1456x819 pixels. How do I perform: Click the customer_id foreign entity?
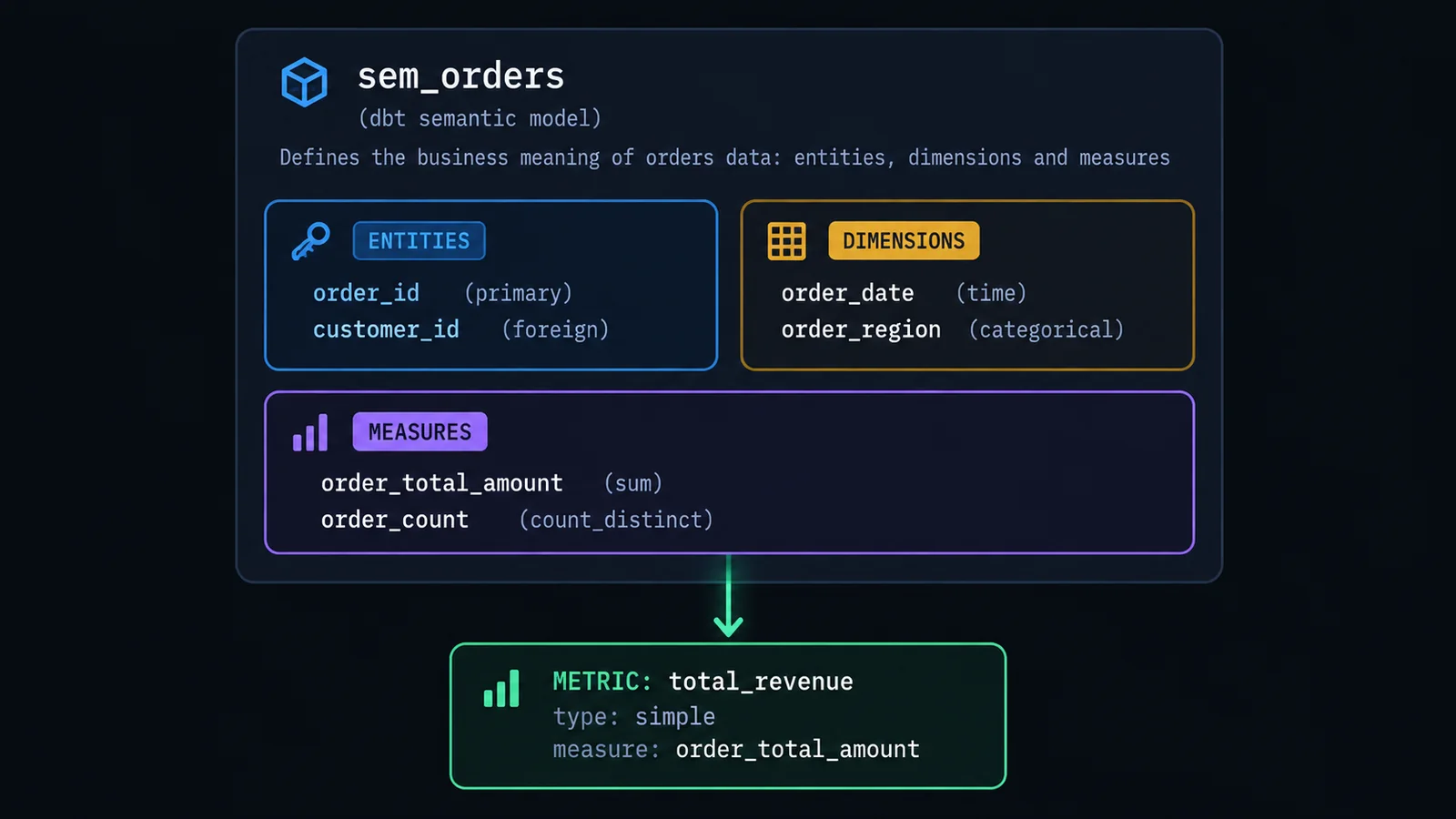pyautogui.click(x=460, y=329)
